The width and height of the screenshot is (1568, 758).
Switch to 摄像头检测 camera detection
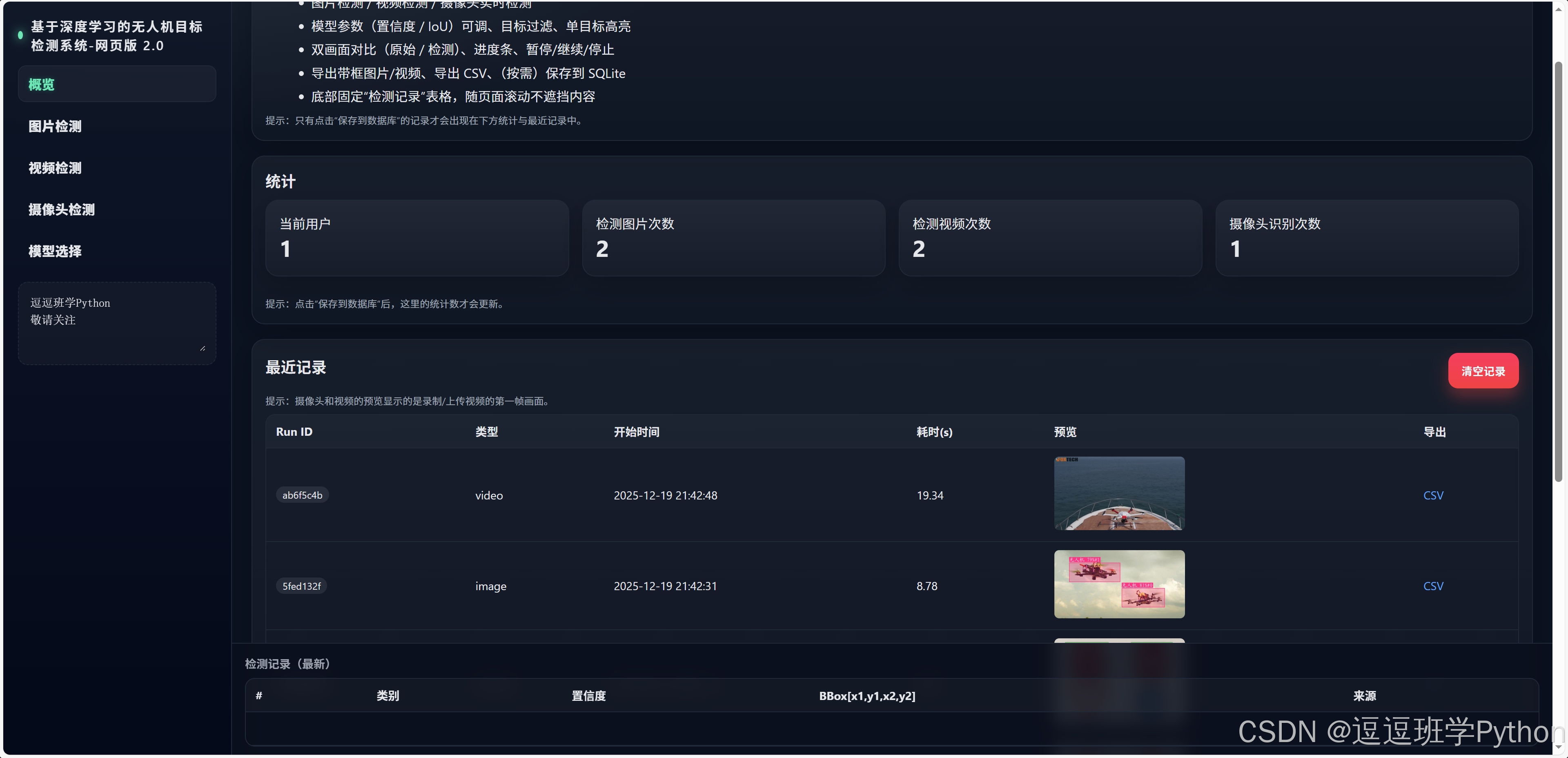[x=62, y=210]
